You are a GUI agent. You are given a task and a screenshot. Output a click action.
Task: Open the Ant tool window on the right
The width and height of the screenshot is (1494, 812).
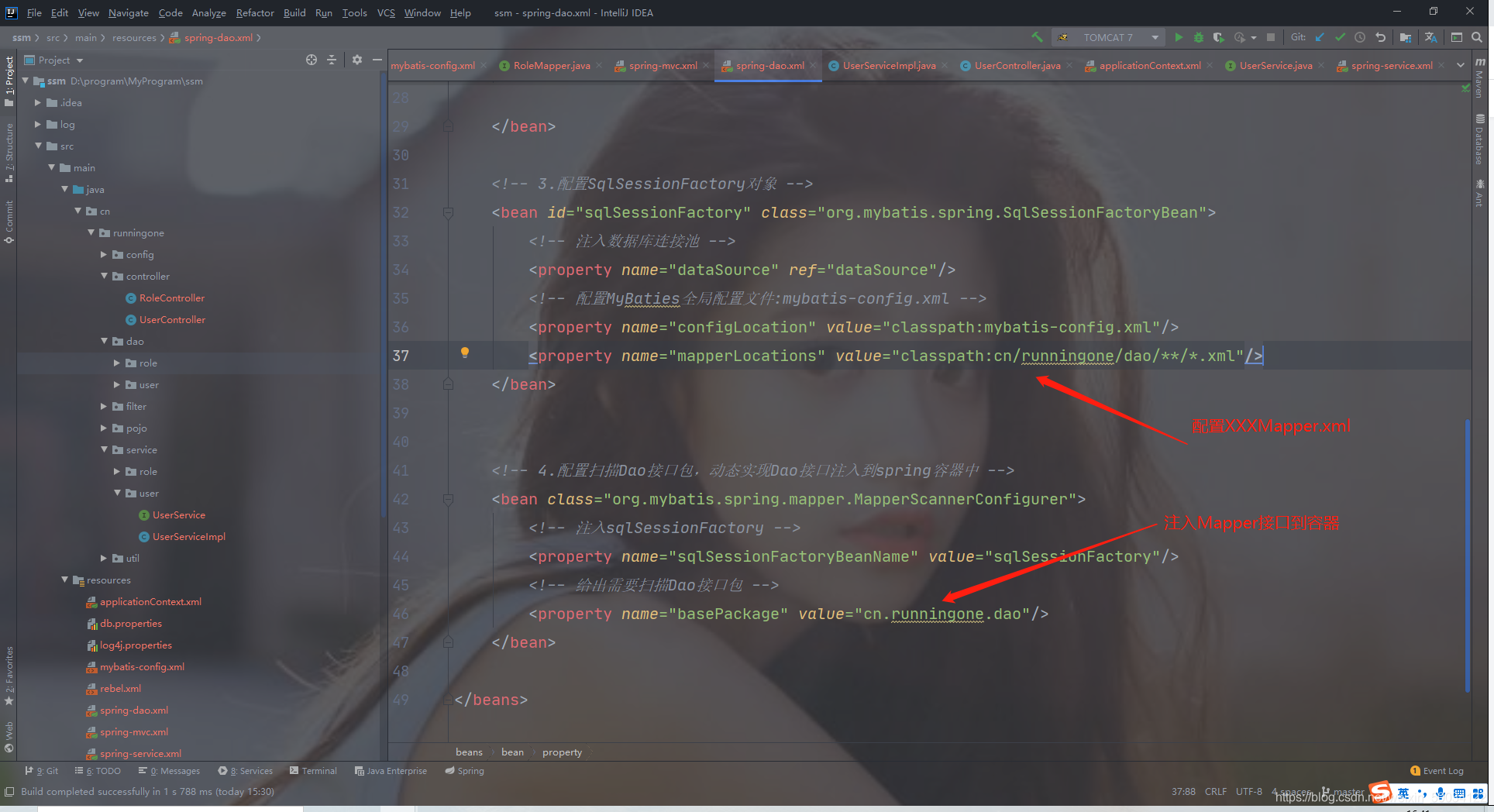click(1480, 192)
